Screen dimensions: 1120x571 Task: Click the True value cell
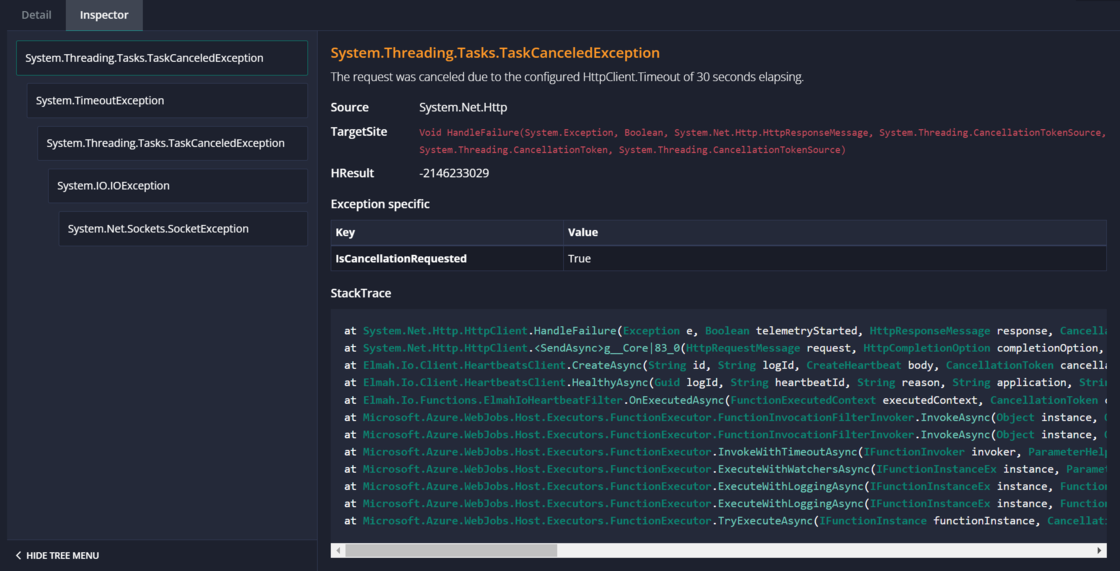(835, 259)
